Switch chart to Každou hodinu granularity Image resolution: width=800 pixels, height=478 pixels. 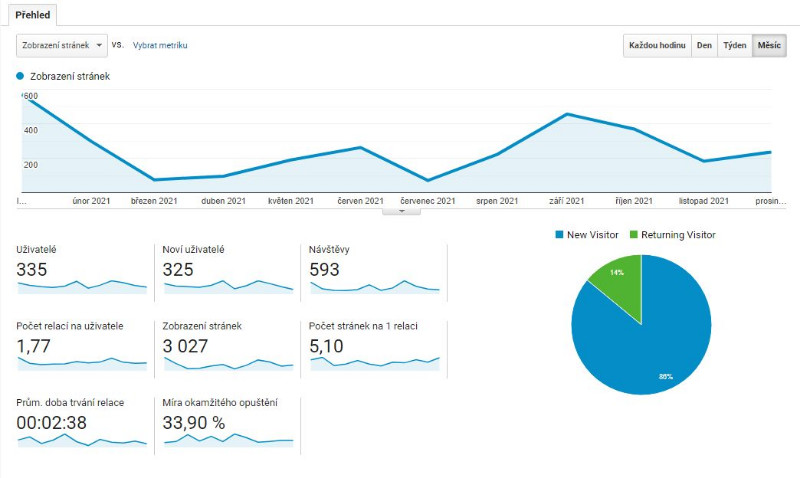click(x=655, y=46)
